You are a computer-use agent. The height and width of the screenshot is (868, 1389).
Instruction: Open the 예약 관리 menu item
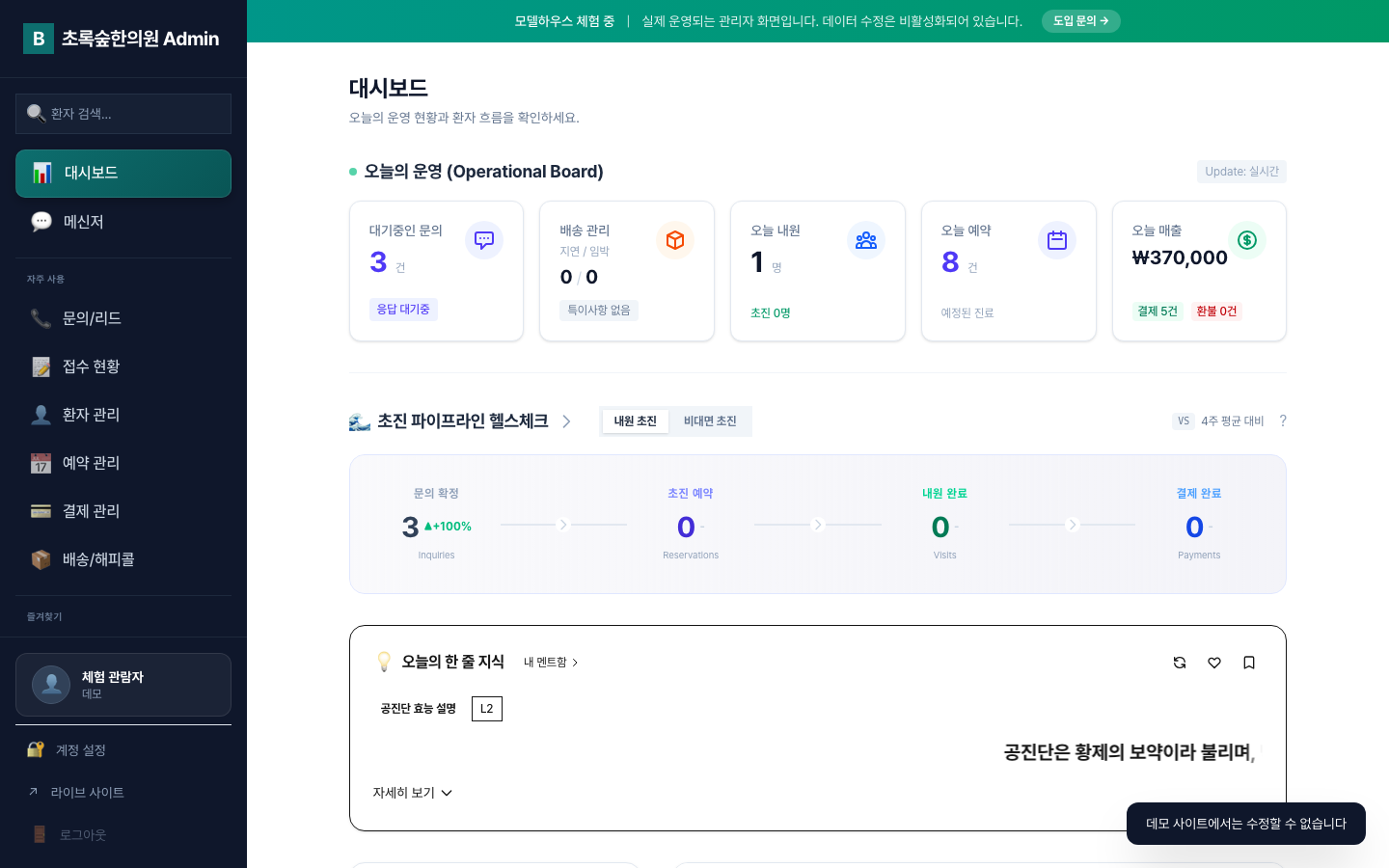[123, 463]
